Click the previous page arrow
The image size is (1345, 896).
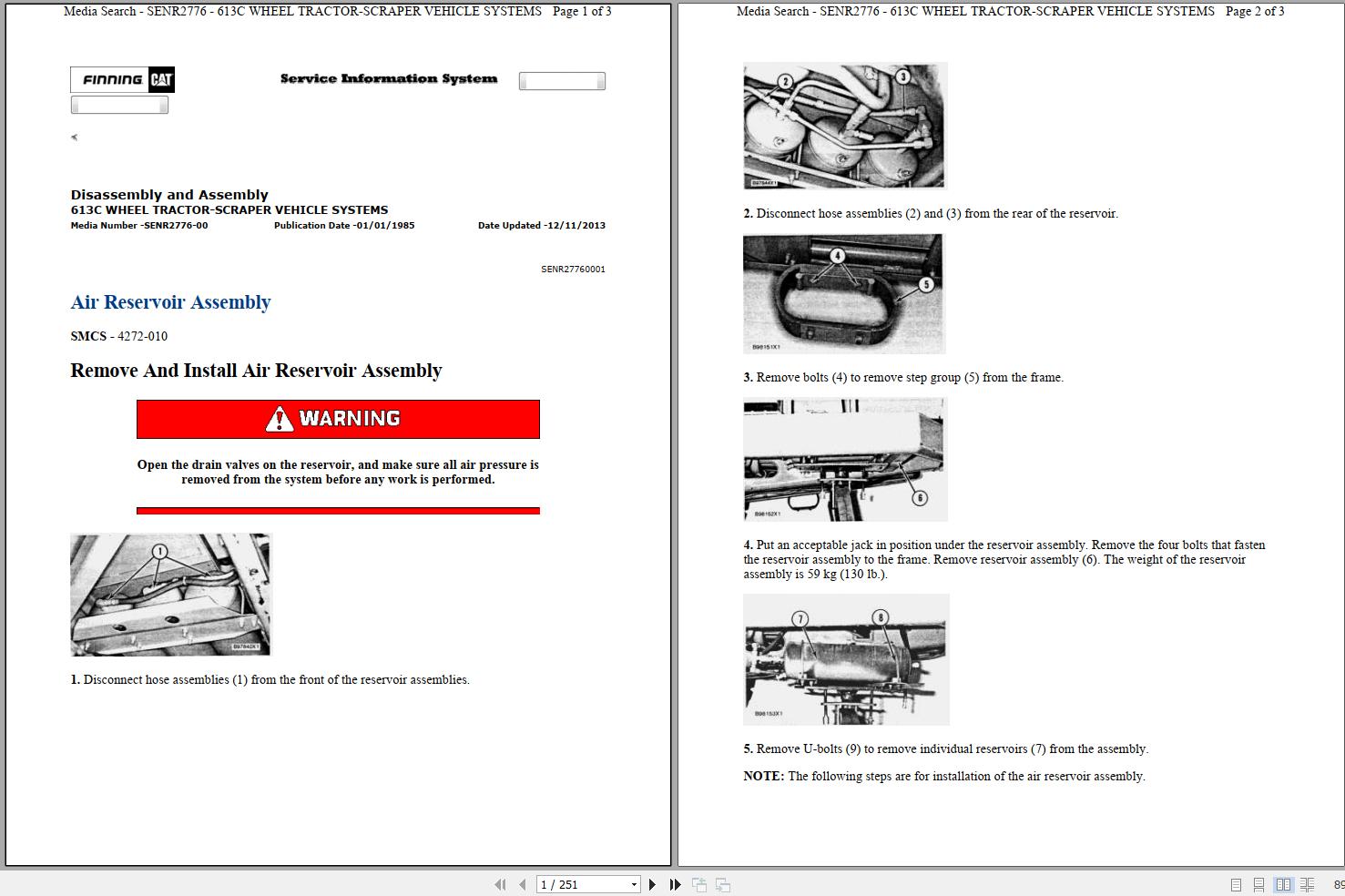point(522,884)
